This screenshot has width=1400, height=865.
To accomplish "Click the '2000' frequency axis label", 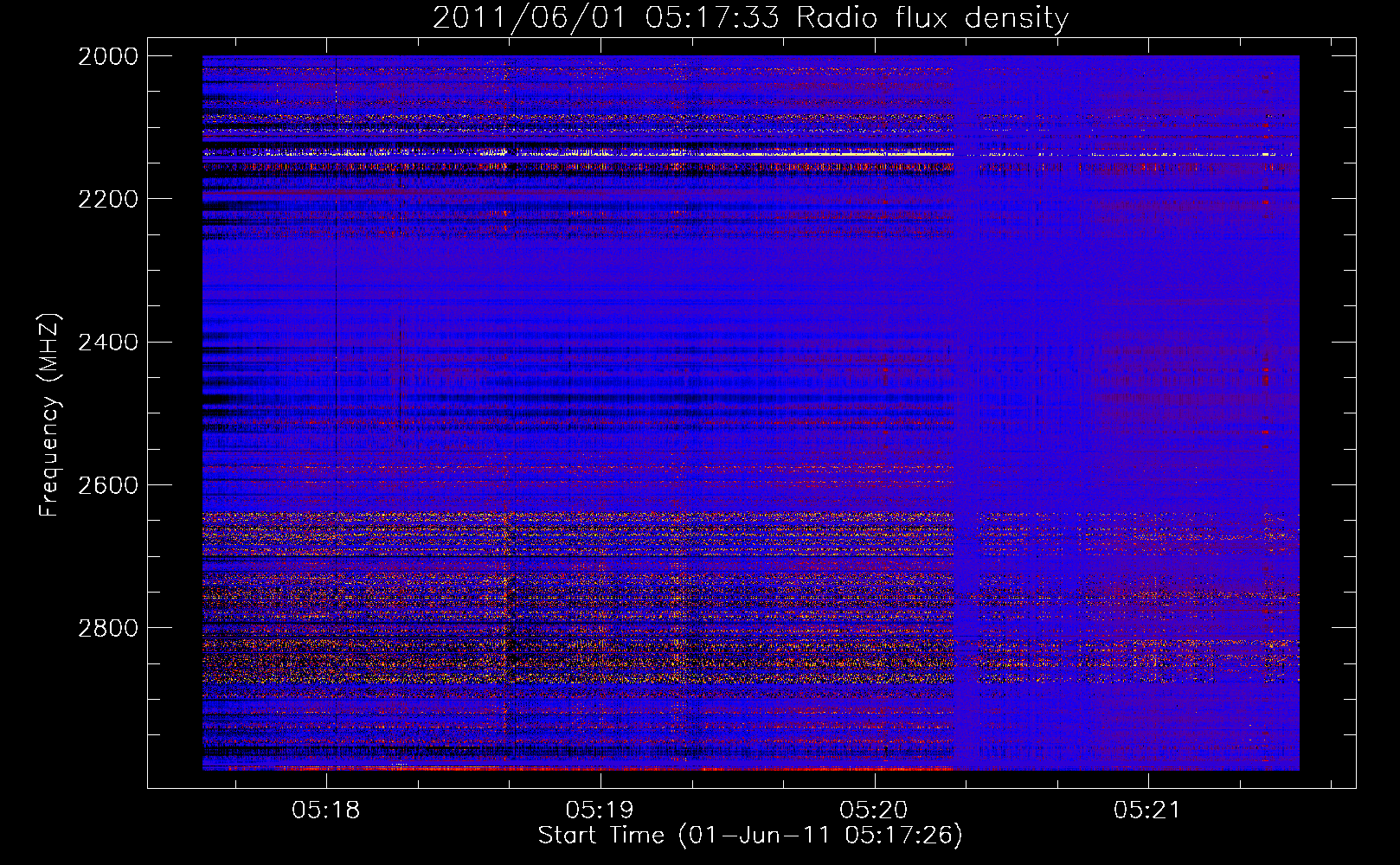I will [x=108, y=56].
